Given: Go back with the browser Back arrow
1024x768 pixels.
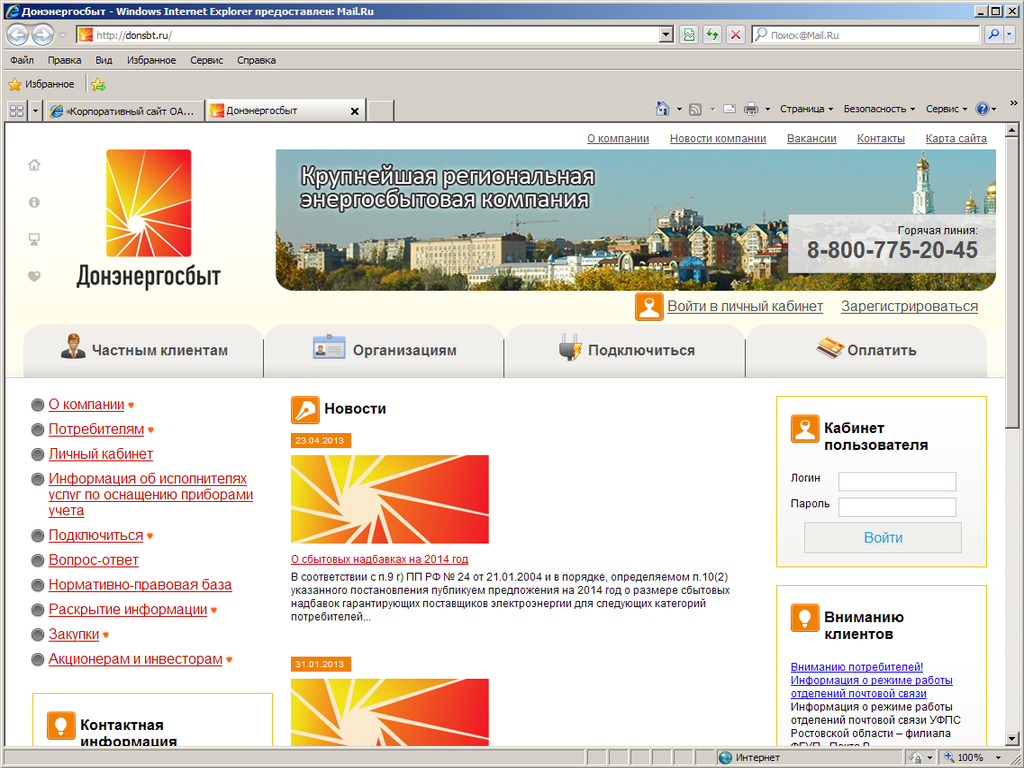Looking at the screenshot, I should tap(18, 35).
